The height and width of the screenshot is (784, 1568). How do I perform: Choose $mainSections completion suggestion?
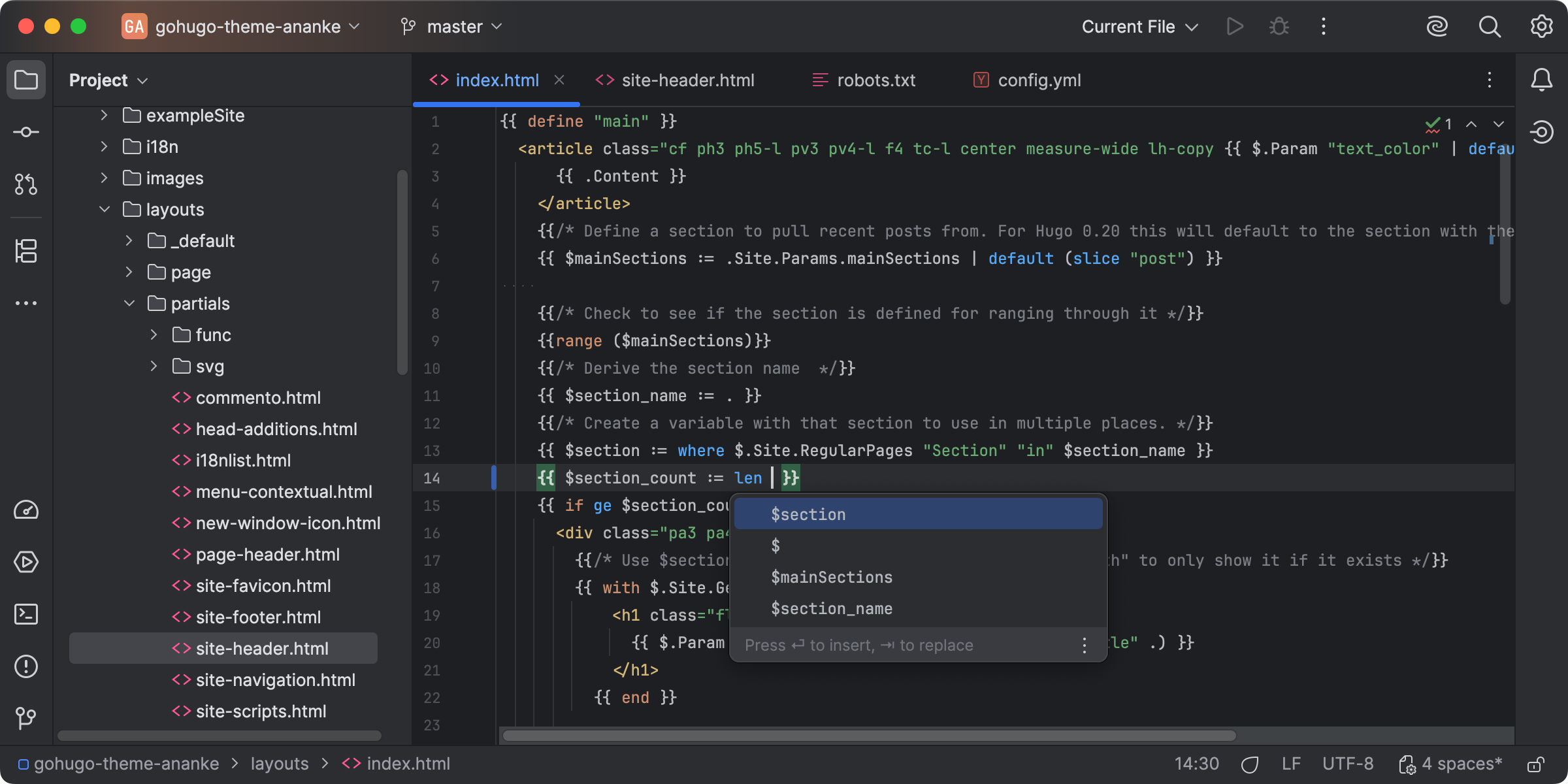pyautogui.click(x=918, y=577)
